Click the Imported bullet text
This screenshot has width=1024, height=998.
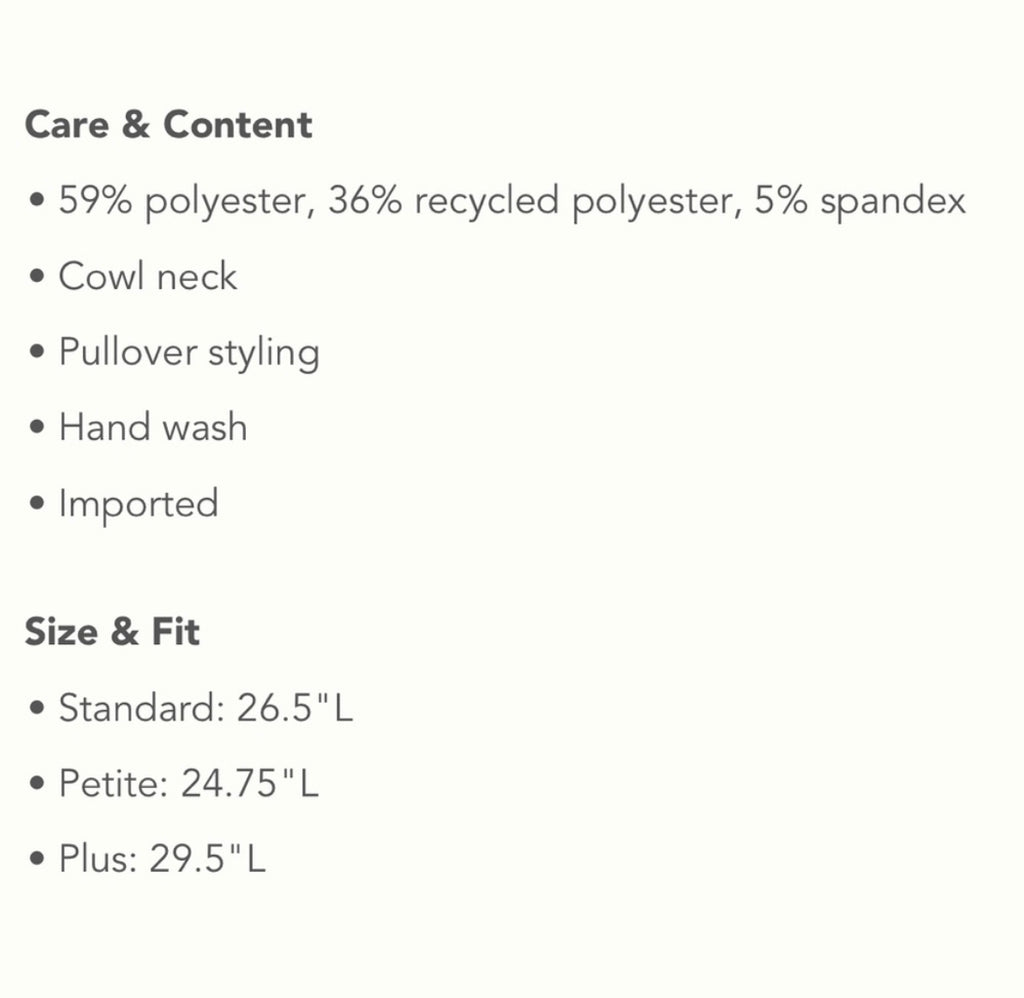coord(138,504)
